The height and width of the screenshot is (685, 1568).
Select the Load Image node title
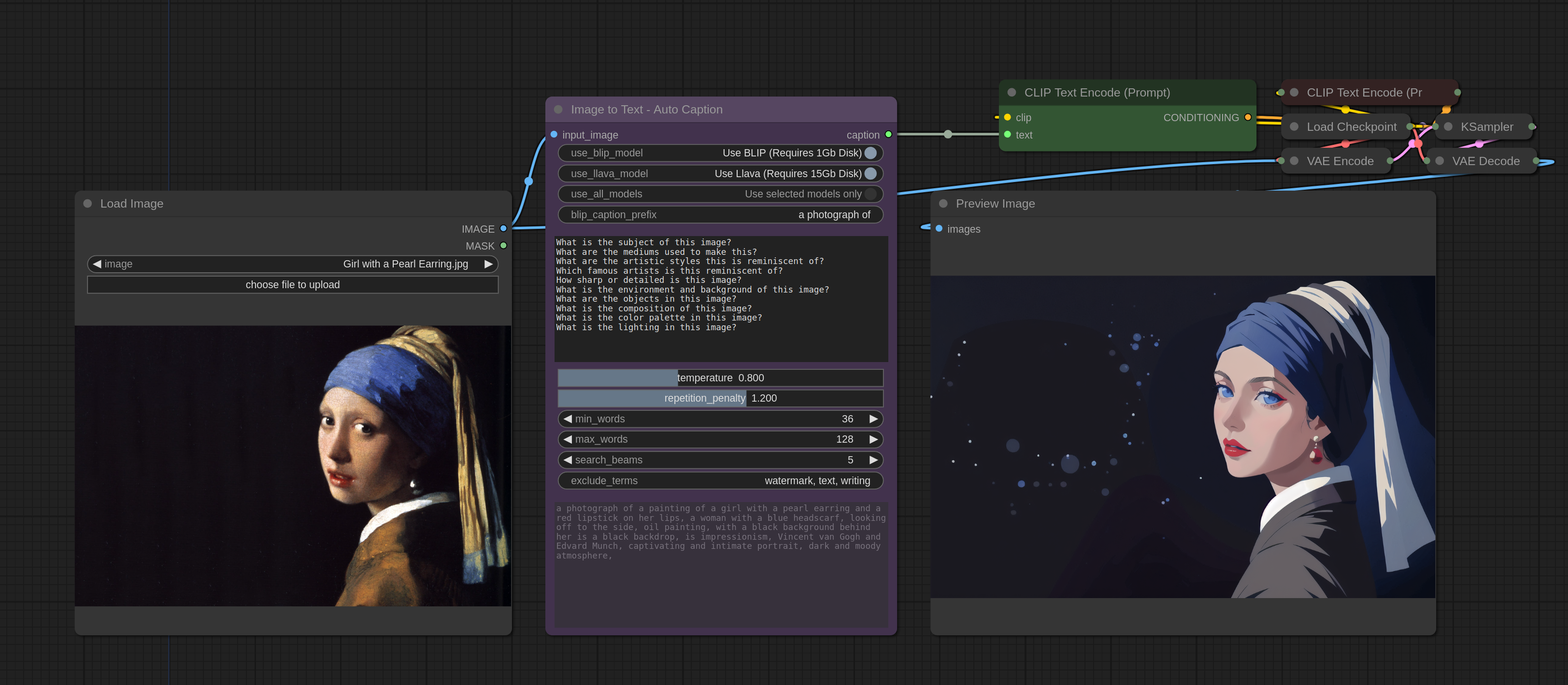click(131, 204)
